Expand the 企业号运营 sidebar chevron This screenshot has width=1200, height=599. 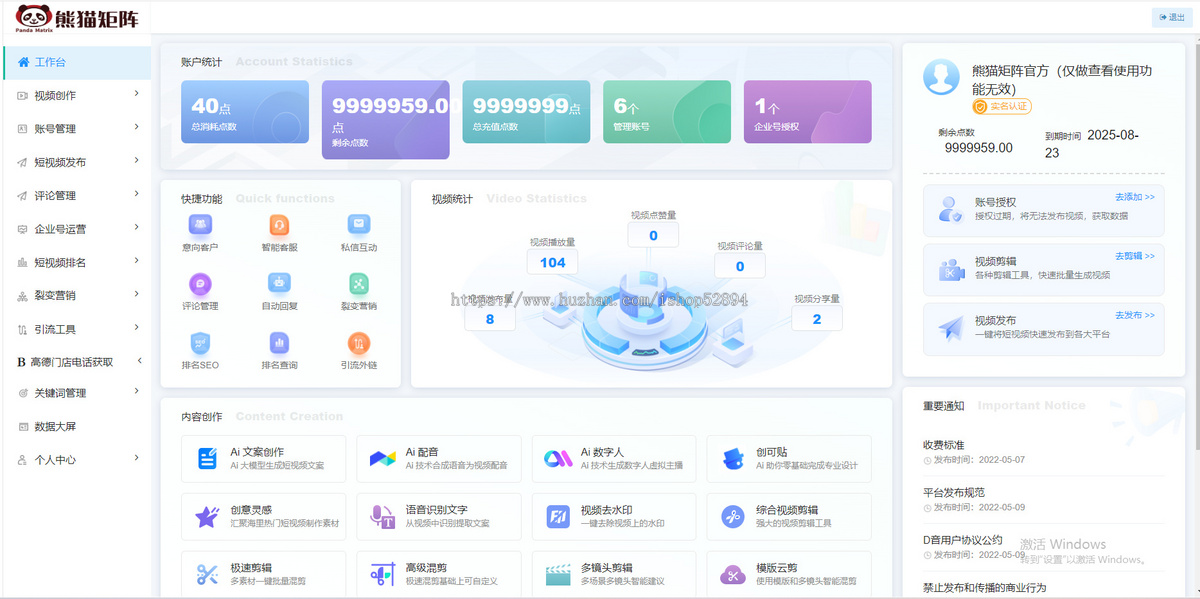click(x=136, y=227)
